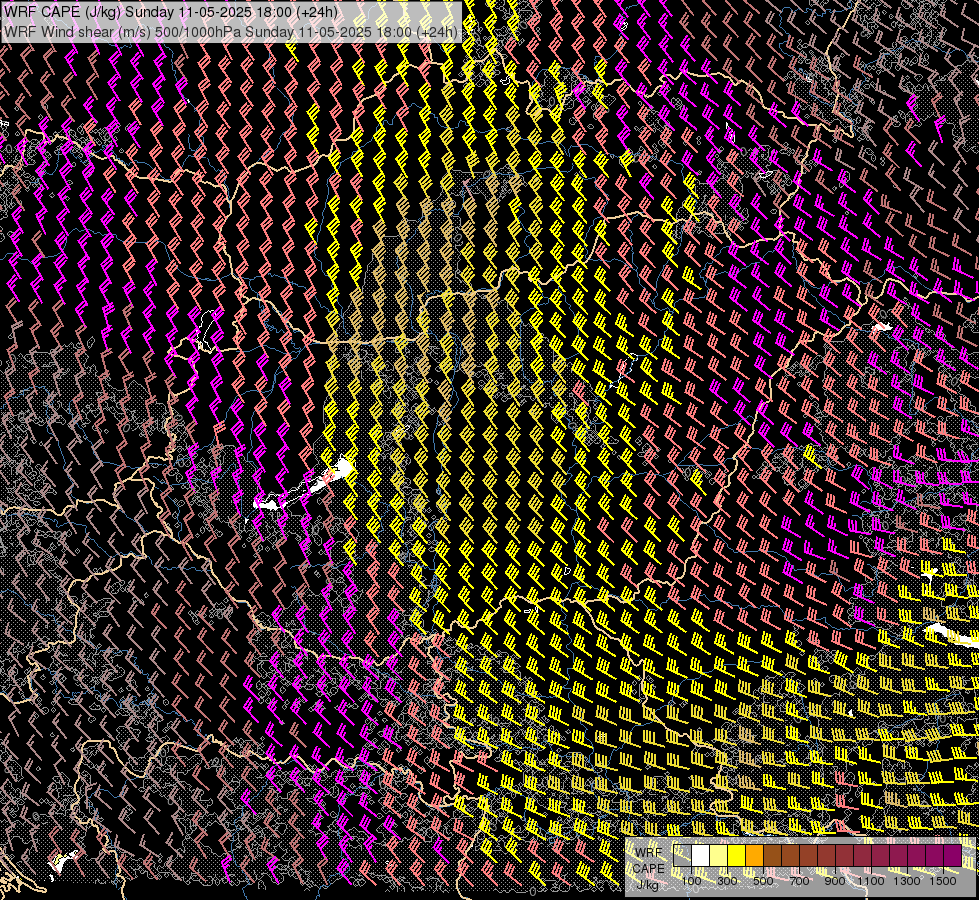Click the legend value 100
Screen dimensions: 979x900
click(x=691, y=881)
